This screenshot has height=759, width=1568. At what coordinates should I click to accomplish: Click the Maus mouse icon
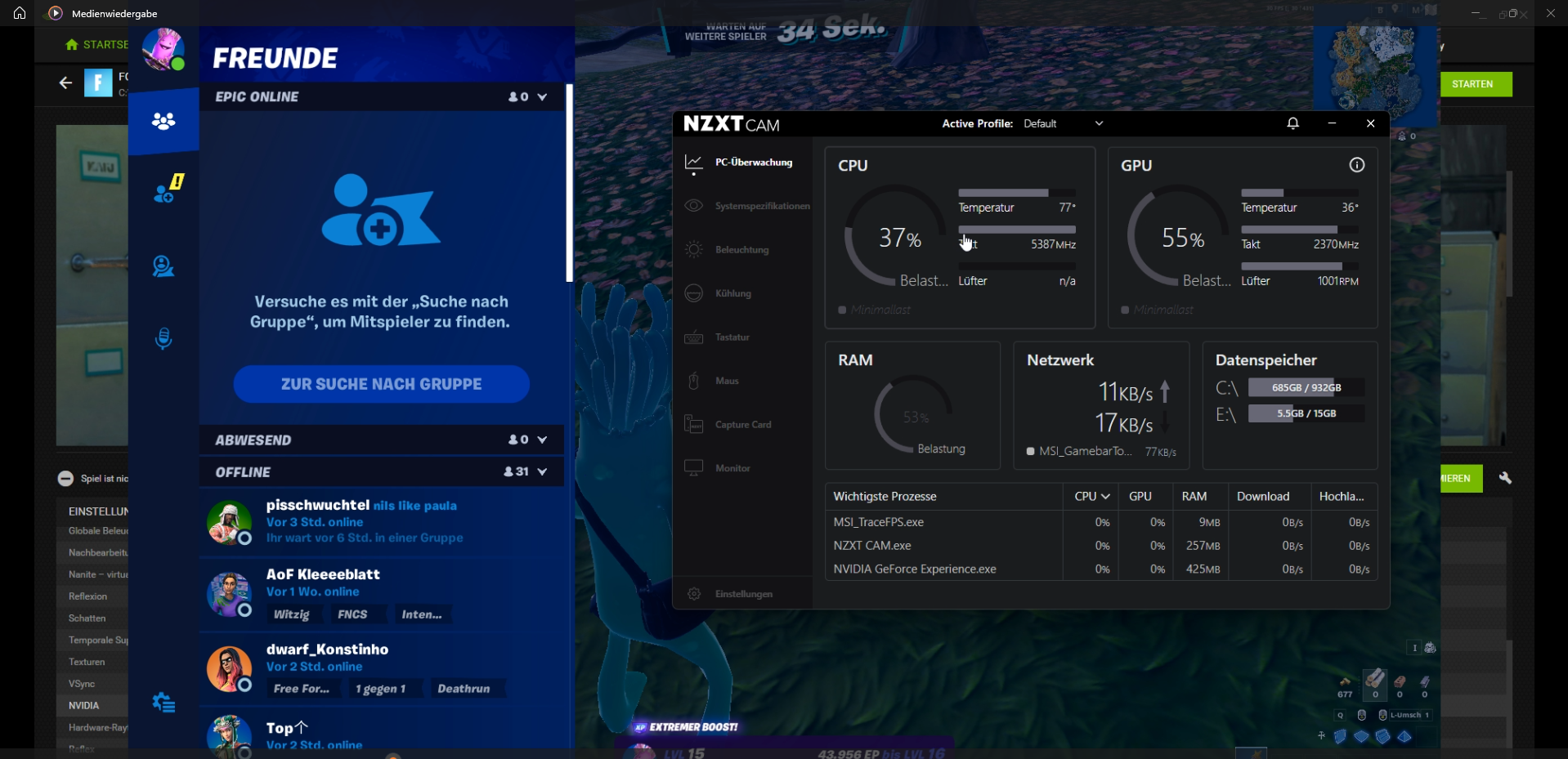click(x=693, y=381)
